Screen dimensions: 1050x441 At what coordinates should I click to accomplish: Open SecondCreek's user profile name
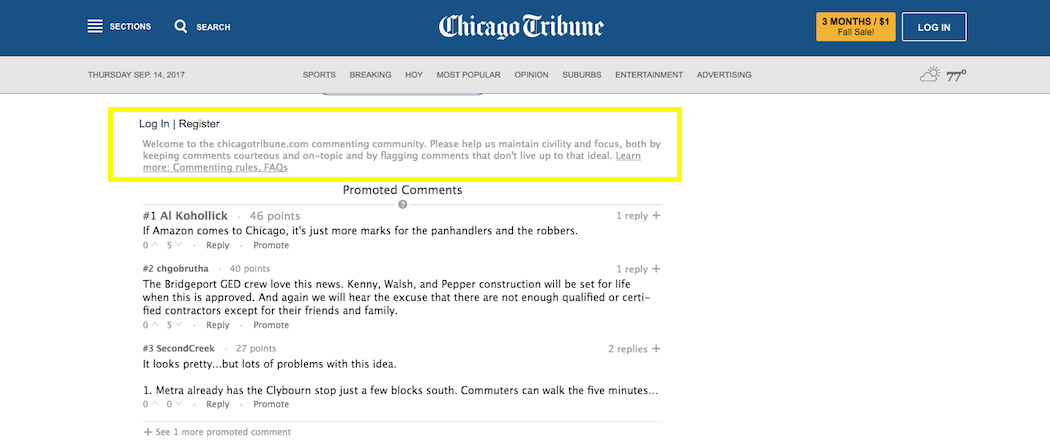[x=186, y=349]
